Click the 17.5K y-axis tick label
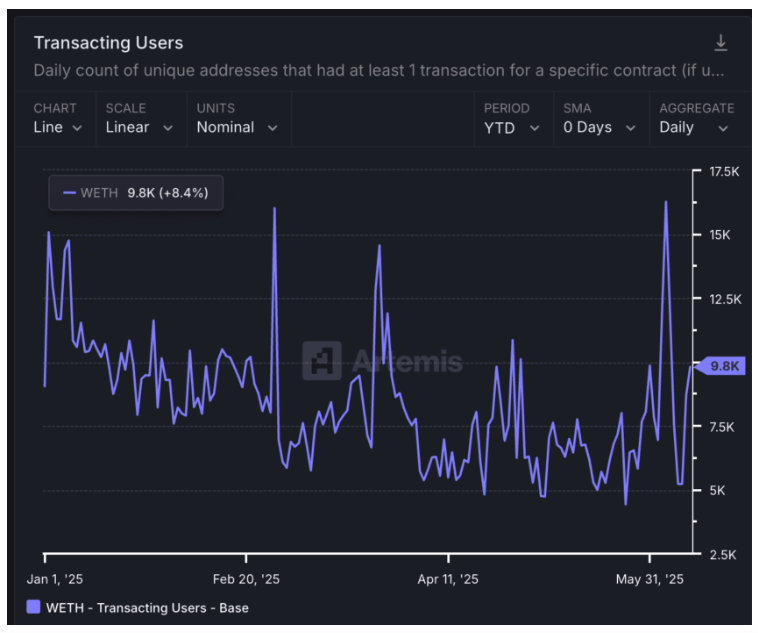This screenshot has height=633, width=758. (x=722, y=172)
